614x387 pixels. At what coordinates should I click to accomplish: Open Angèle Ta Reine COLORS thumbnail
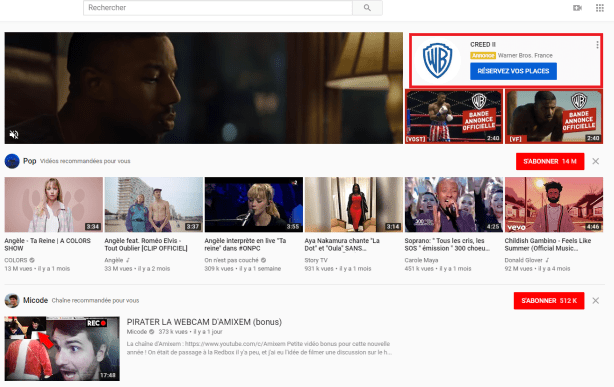tap(54, 204)
